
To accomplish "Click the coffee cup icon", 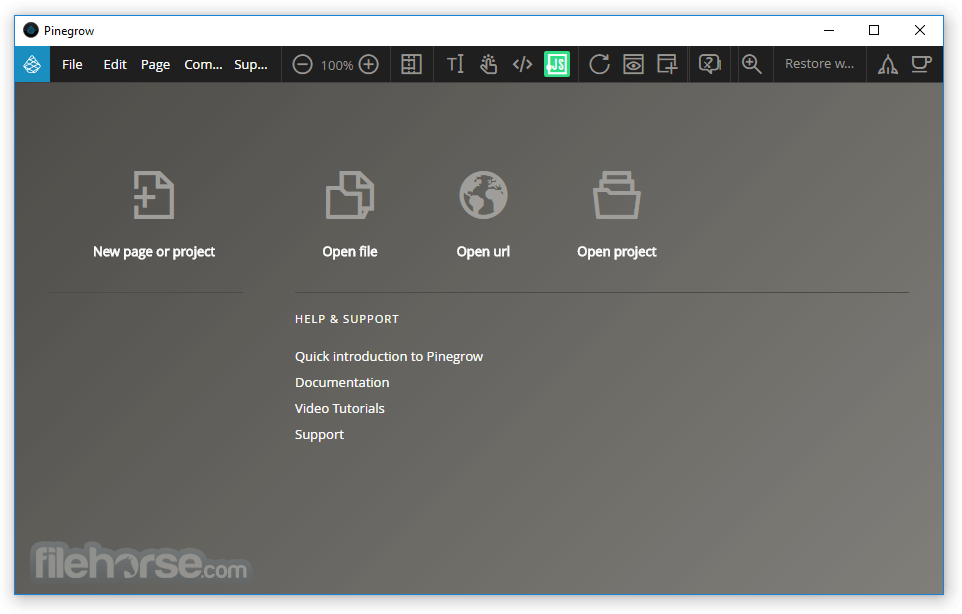I will (921, 64).
